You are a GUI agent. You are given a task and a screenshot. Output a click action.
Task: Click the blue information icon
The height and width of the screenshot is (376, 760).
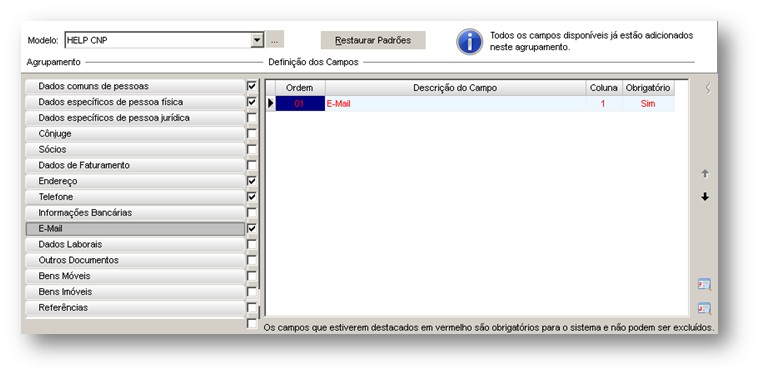(x=469, y=42)
